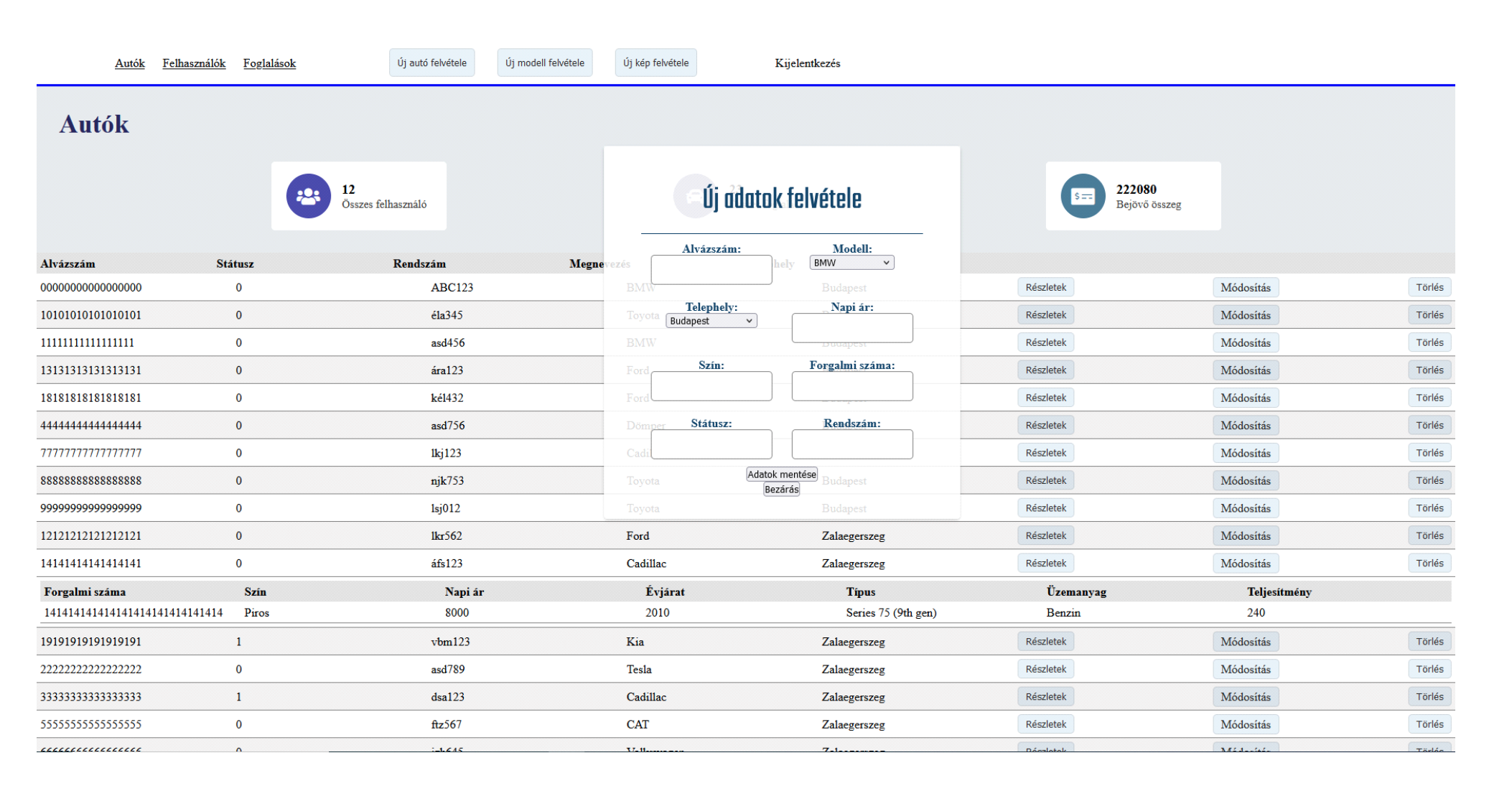Image resolution: width=1512 pixels, height=791 pixels.
Task: Open Részletek for Cadillac dsa123
Action: point(1045,697)
